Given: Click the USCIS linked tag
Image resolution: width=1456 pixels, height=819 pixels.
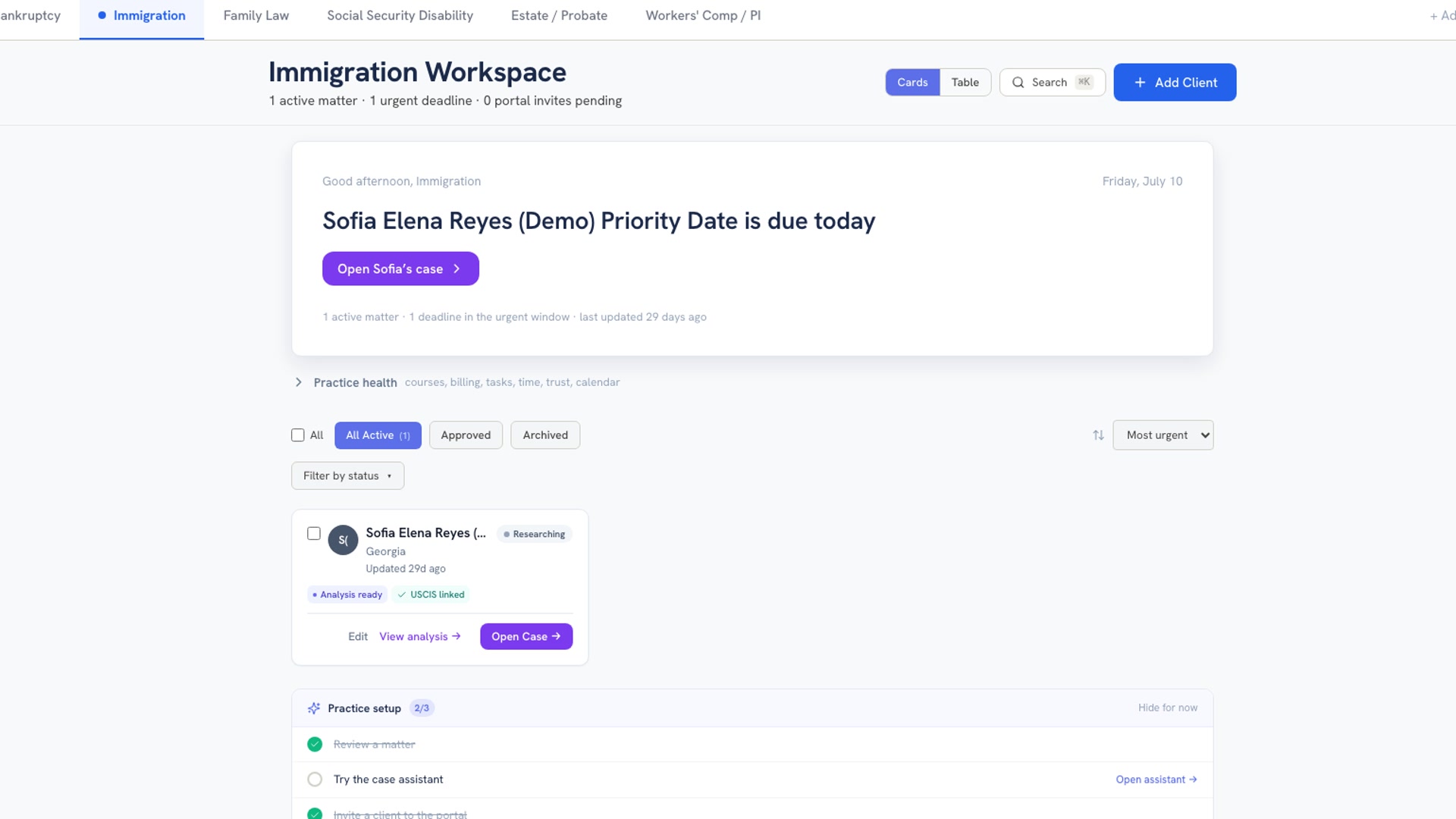Looking at the screenshot, I should (431, 595).
